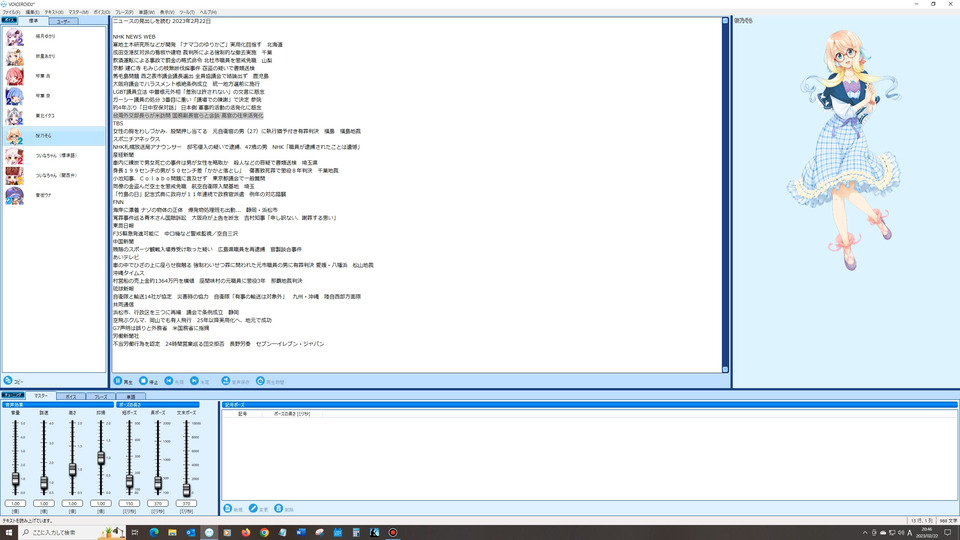Switch to the マスター tuning tab
The height and width of the screenshot is (540, 960).
[40, 396]
